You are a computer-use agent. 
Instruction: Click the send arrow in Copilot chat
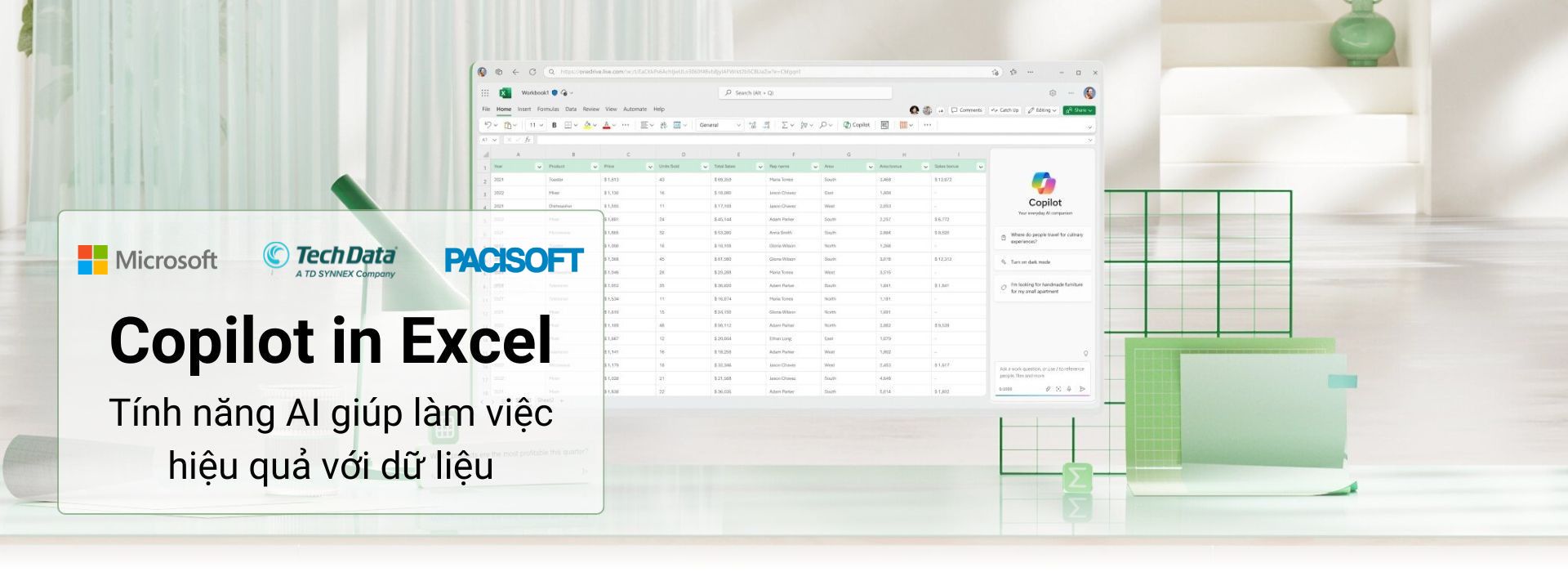(1082, 389)
